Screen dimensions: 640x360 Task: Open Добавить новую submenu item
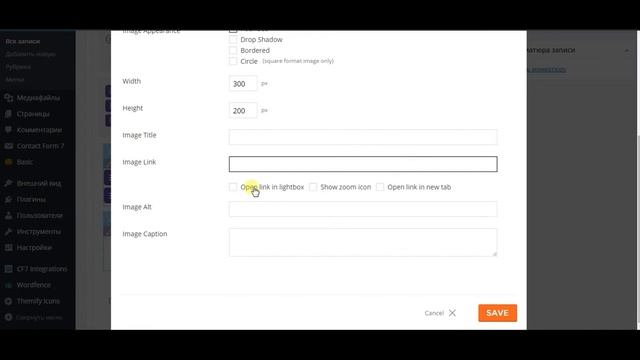coord(30,54)
